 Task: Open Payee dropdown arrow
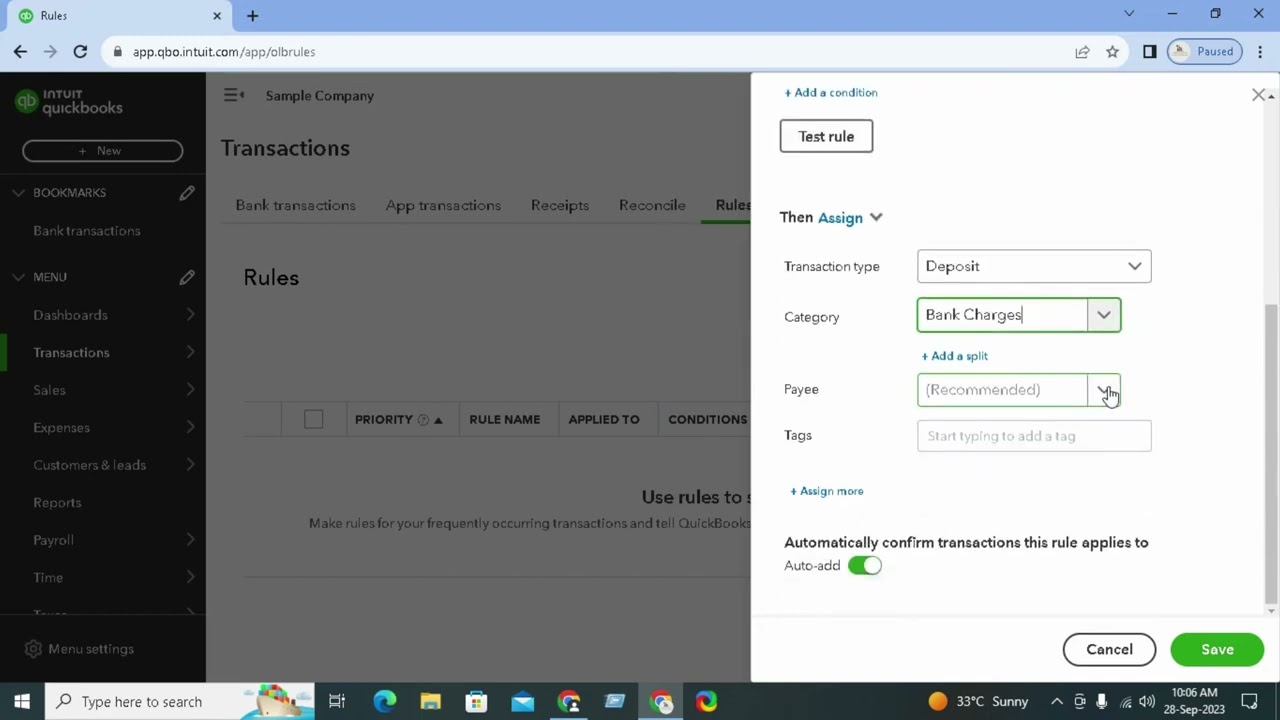1104,390
